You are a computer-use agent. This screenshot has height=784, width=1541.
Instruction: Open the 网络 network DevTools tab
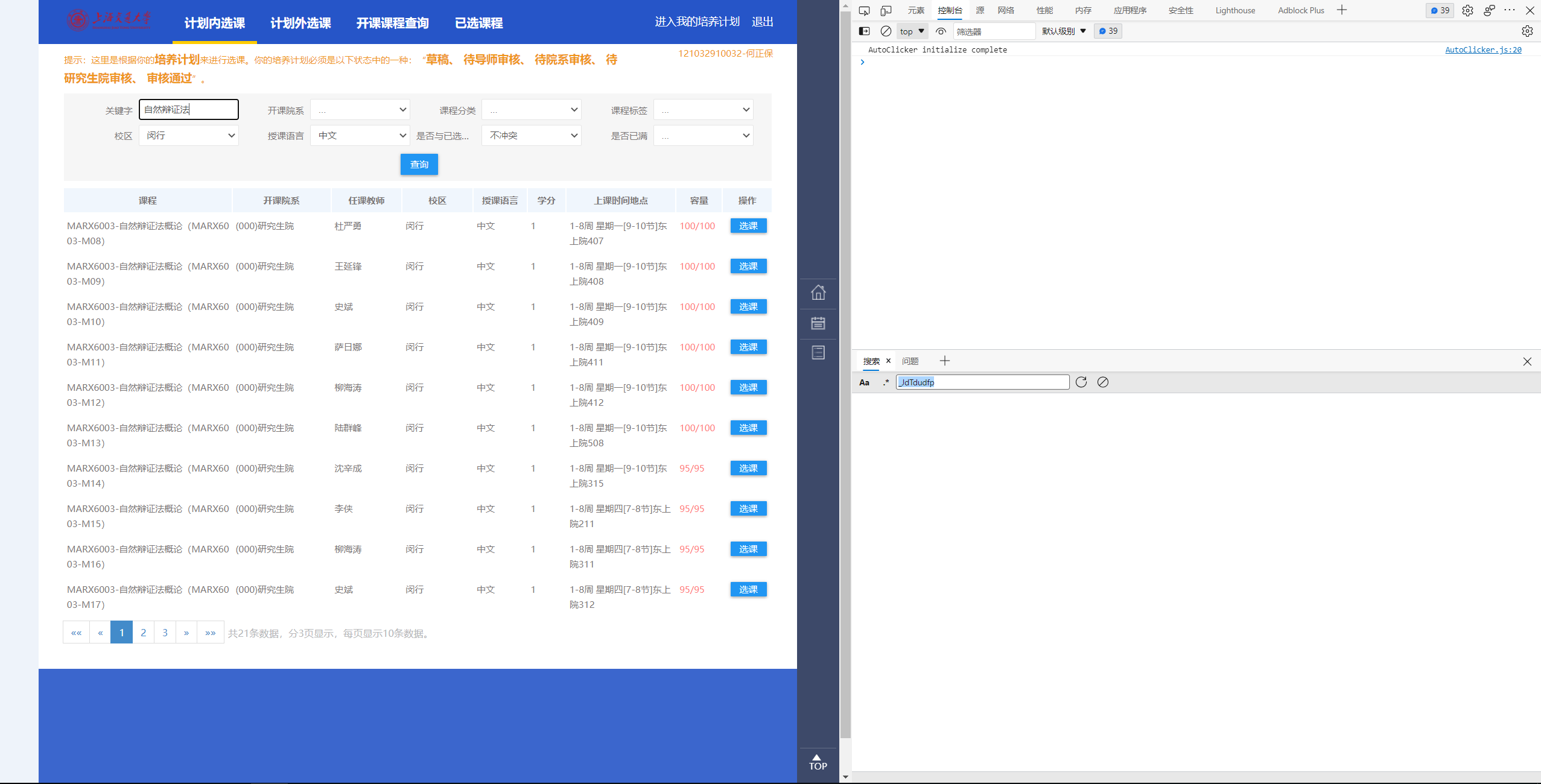click(x=1006, y=11)
